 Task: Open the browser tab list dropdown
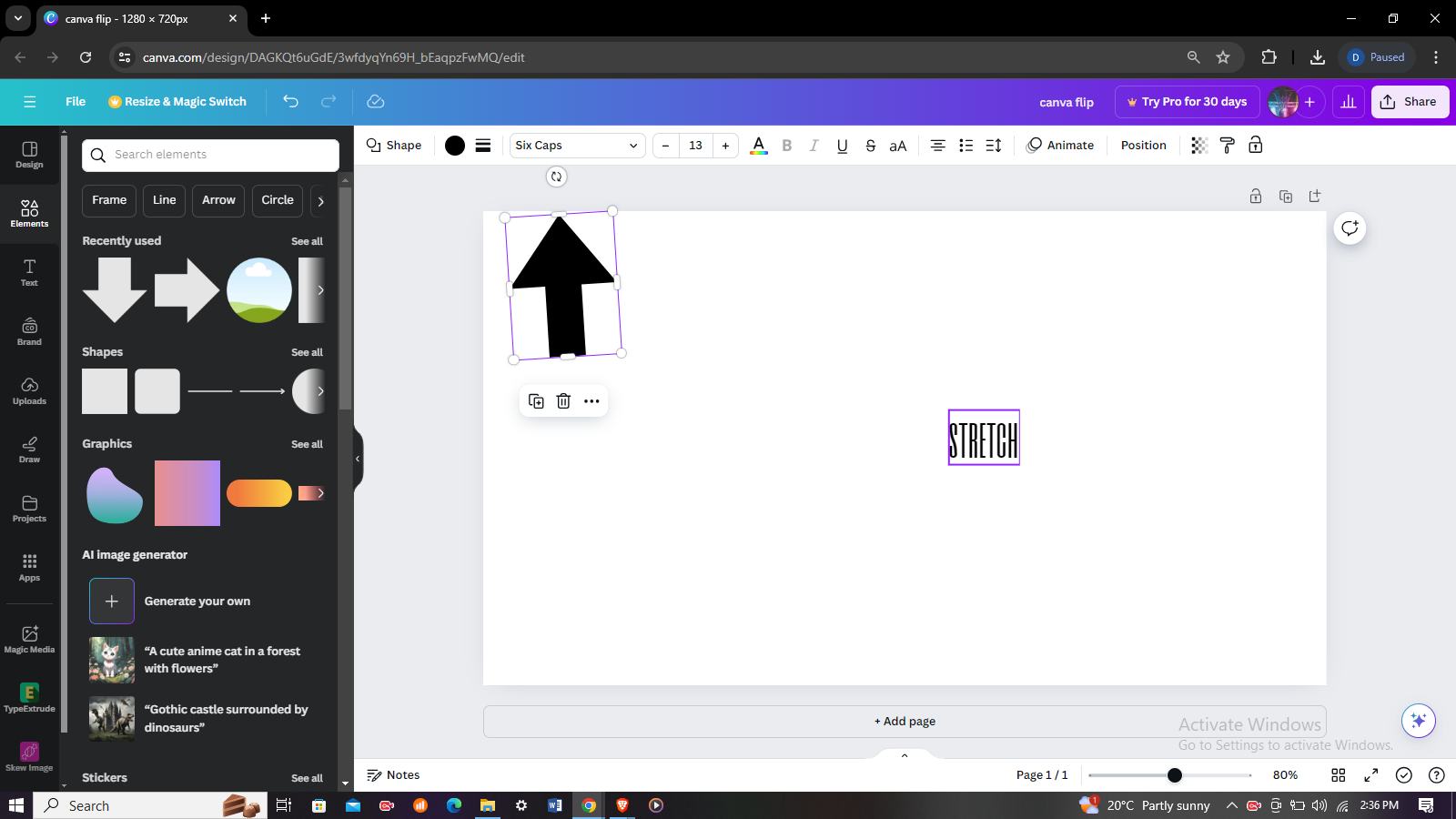pyautogui.click(x=17, y=18)
